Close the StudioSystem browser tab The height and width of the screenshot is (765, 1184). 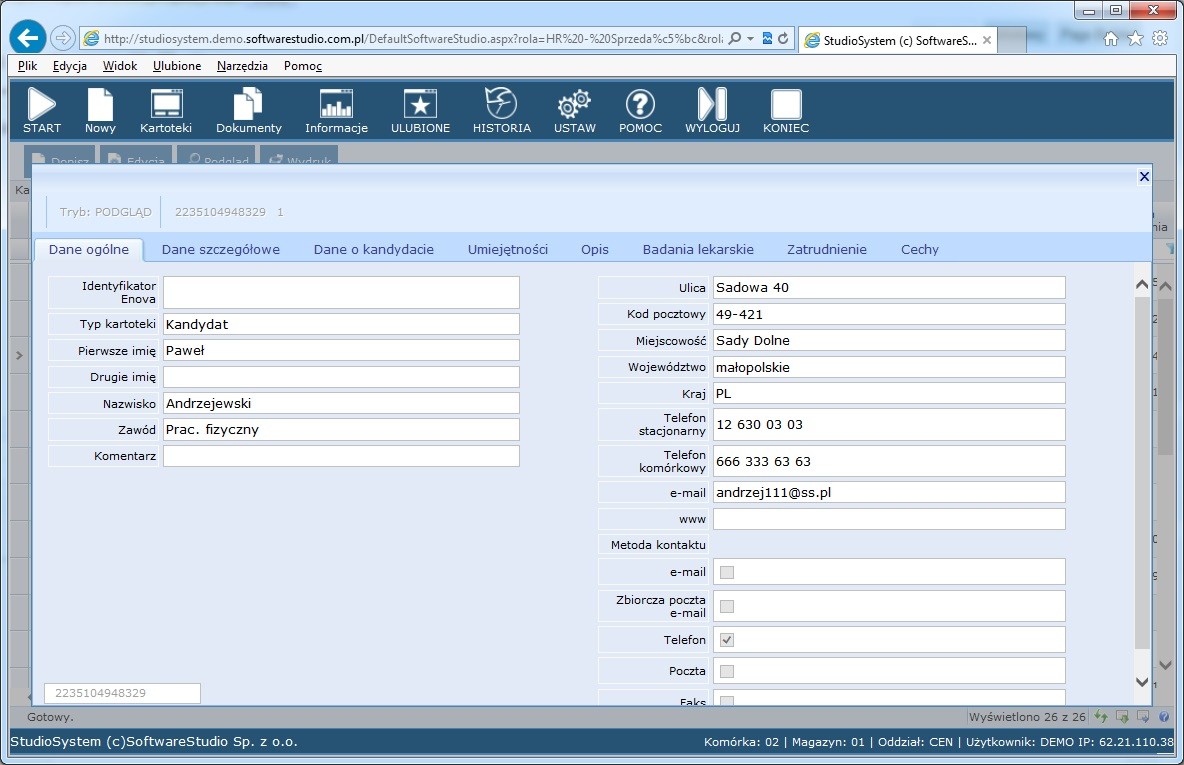click(x=986, y=40)
